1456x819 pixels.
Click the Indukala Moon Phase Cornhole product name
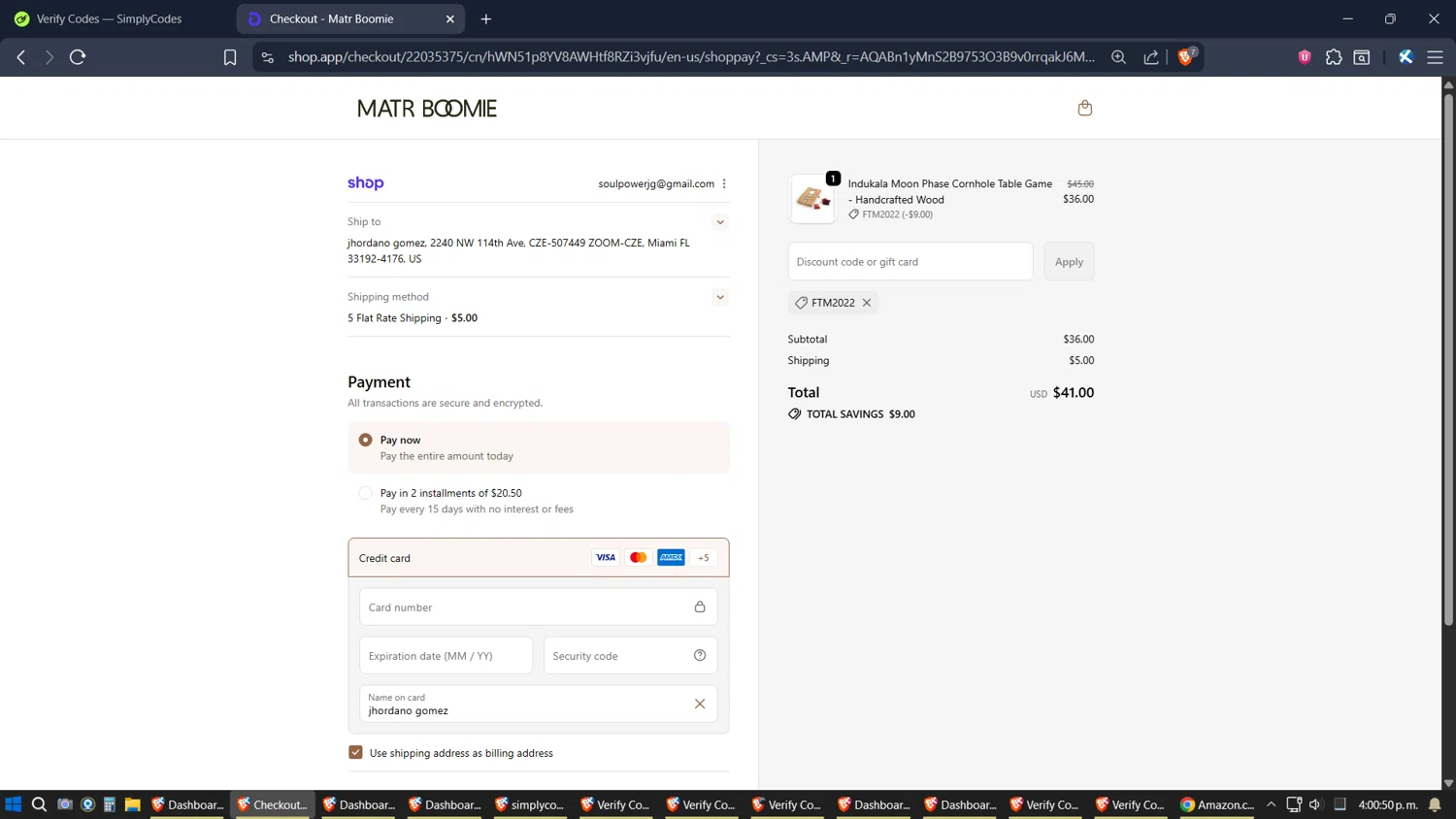pos(949,191)
